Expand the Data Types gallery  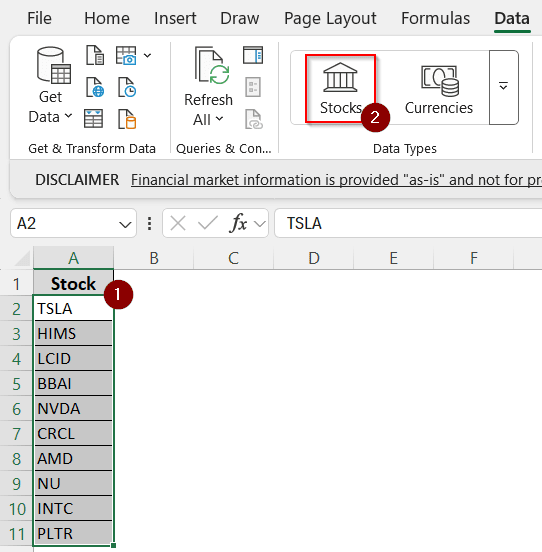[x=504, y=87]
